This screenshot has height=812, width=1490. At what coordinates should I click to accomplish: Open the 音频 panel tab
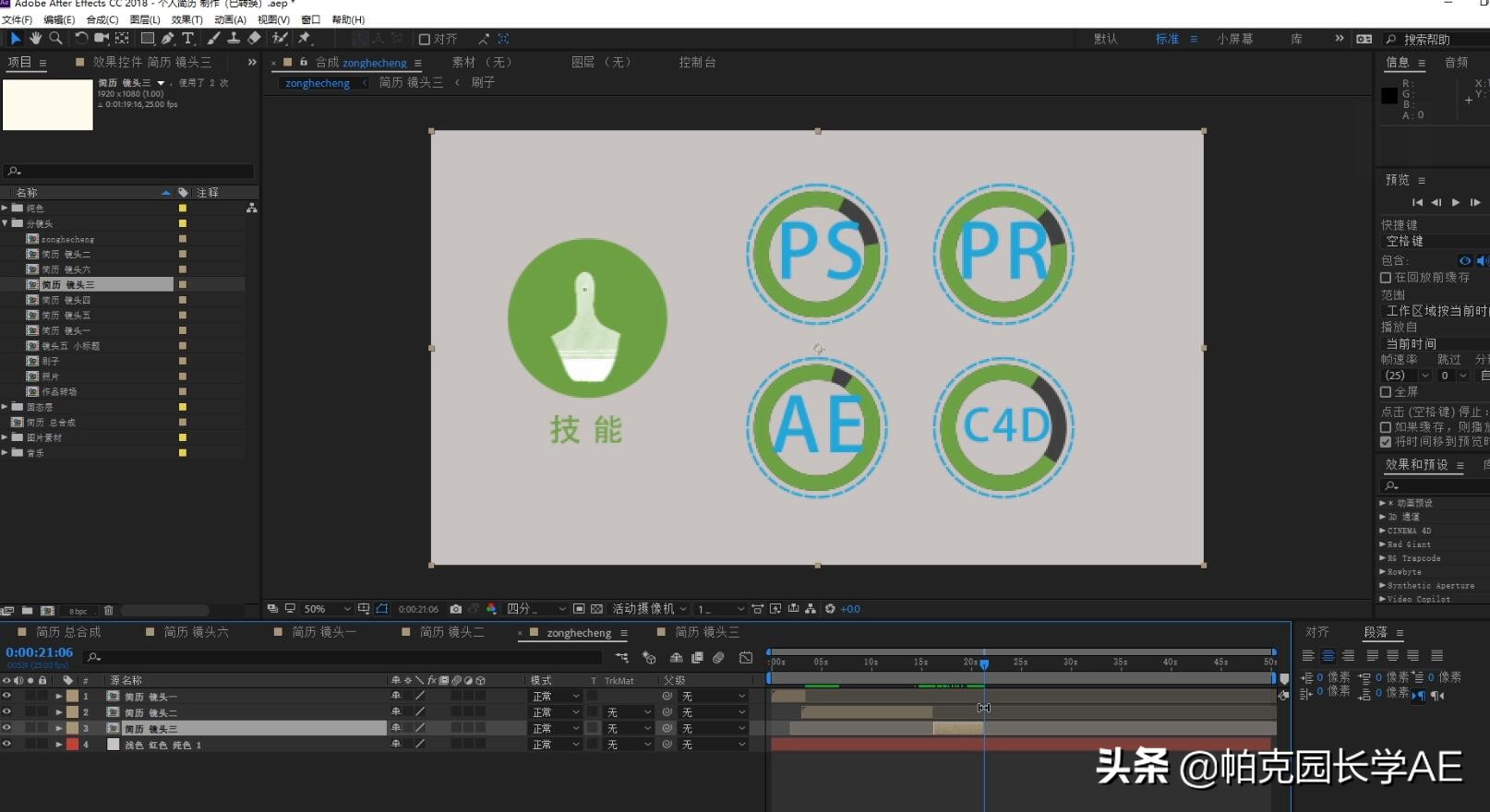[x=1456, y=62]
